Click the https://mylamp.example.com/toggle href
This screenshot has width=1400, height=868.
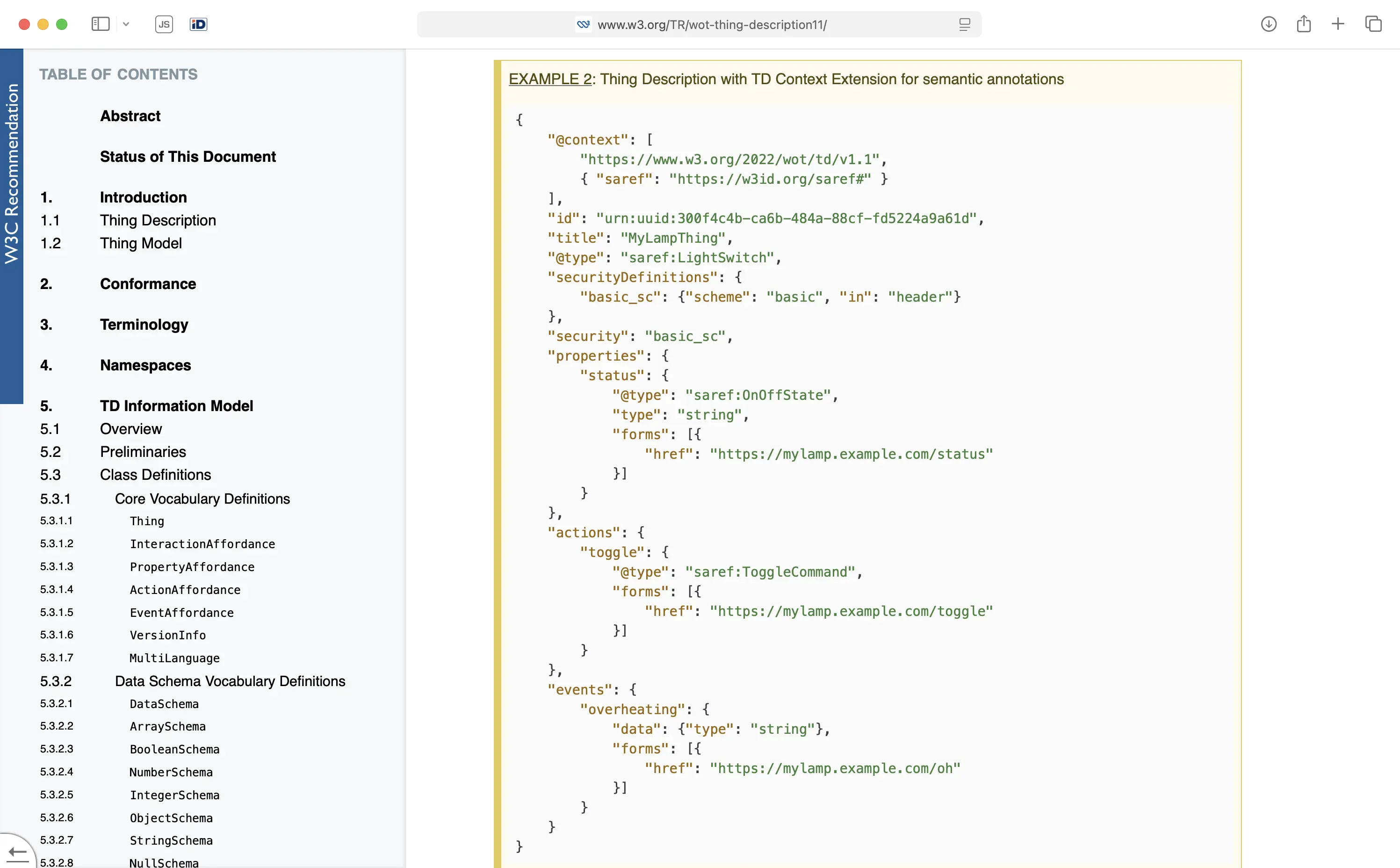point(851,611)
